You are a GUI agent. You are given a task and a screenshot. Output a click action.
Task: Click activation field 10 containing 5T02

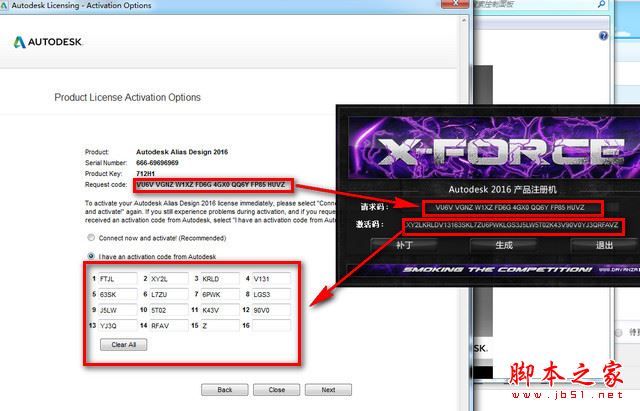point(169,310)
